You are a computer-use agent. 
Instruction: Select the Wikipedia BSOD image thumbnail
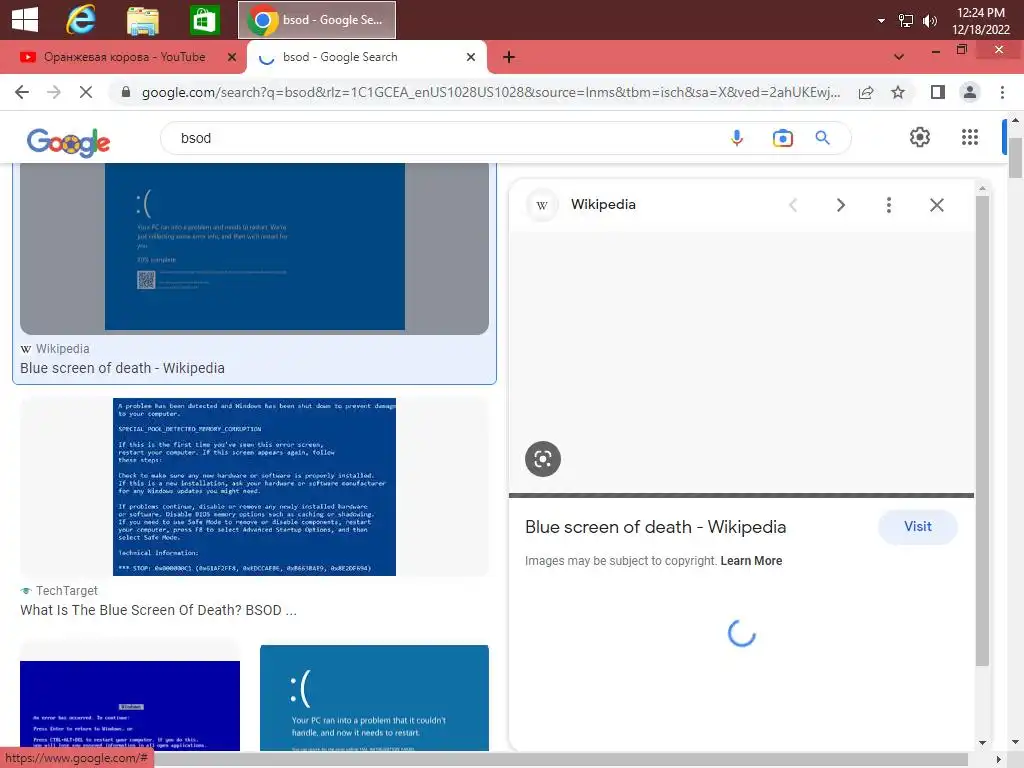point(254,248)
